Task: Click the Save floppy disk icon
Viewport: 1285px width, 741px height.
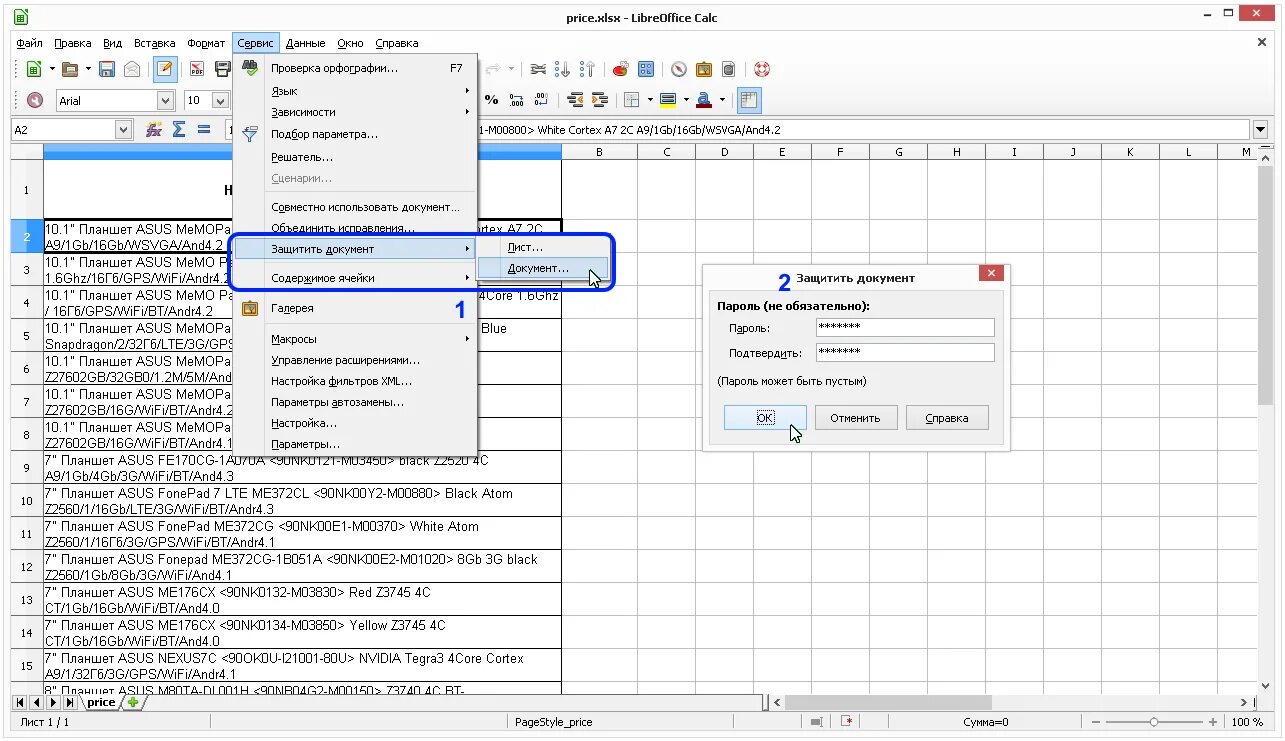Action: click(106, 69)
